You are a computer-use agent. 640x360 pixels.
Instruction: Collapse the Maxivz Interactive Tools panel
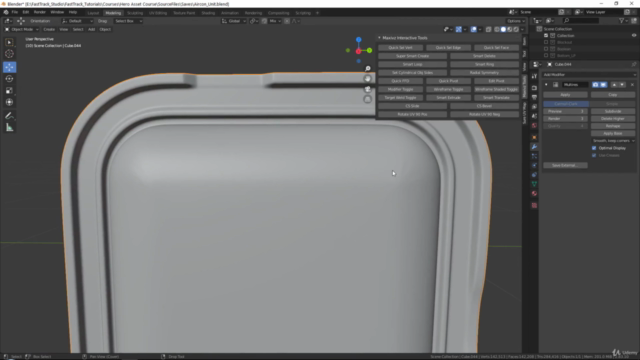point(379,38)
